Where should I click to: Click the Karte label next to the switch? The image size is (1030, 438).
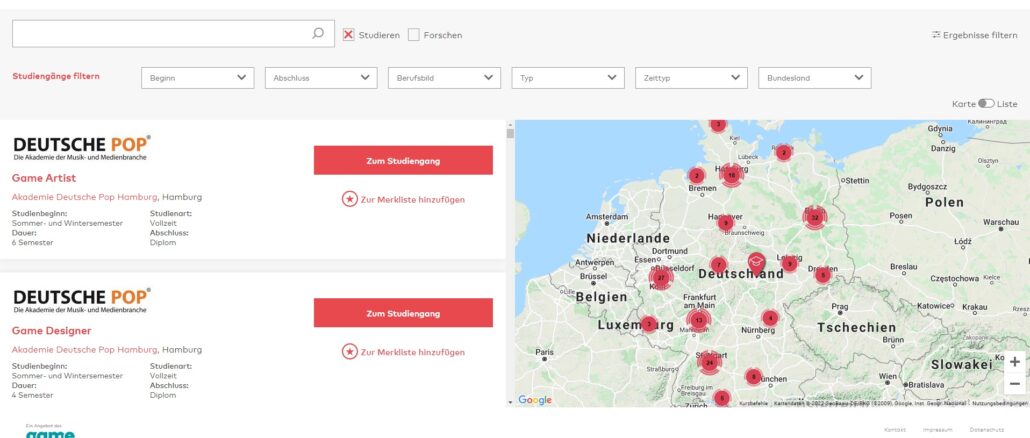click(964, 104)
